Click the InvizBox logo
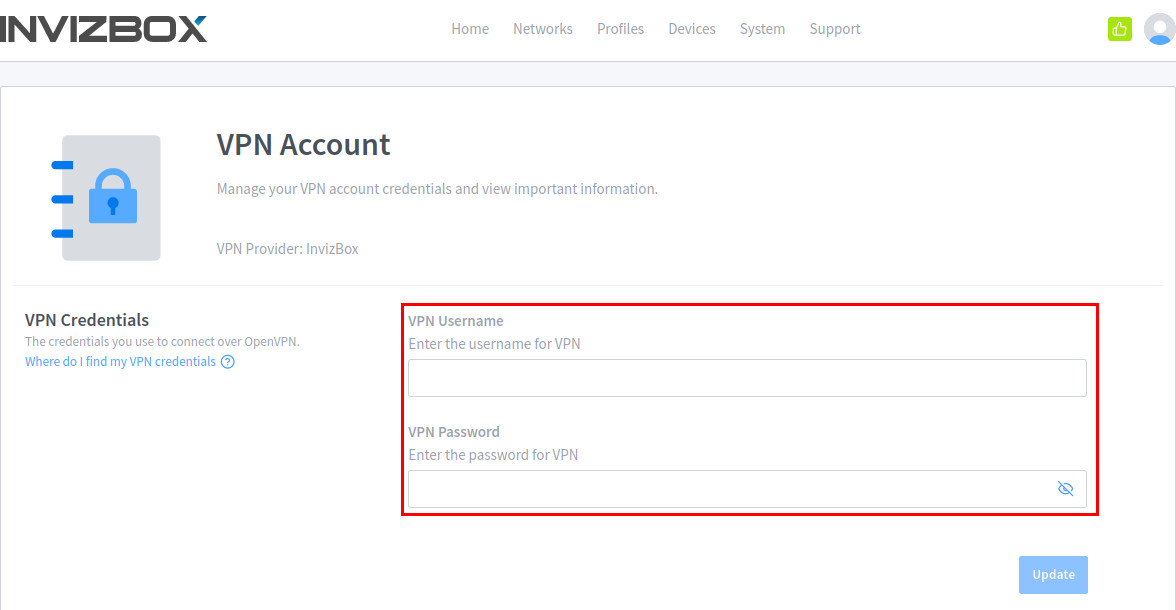This screenshot has width=1176, height=610. click(103, 29)
